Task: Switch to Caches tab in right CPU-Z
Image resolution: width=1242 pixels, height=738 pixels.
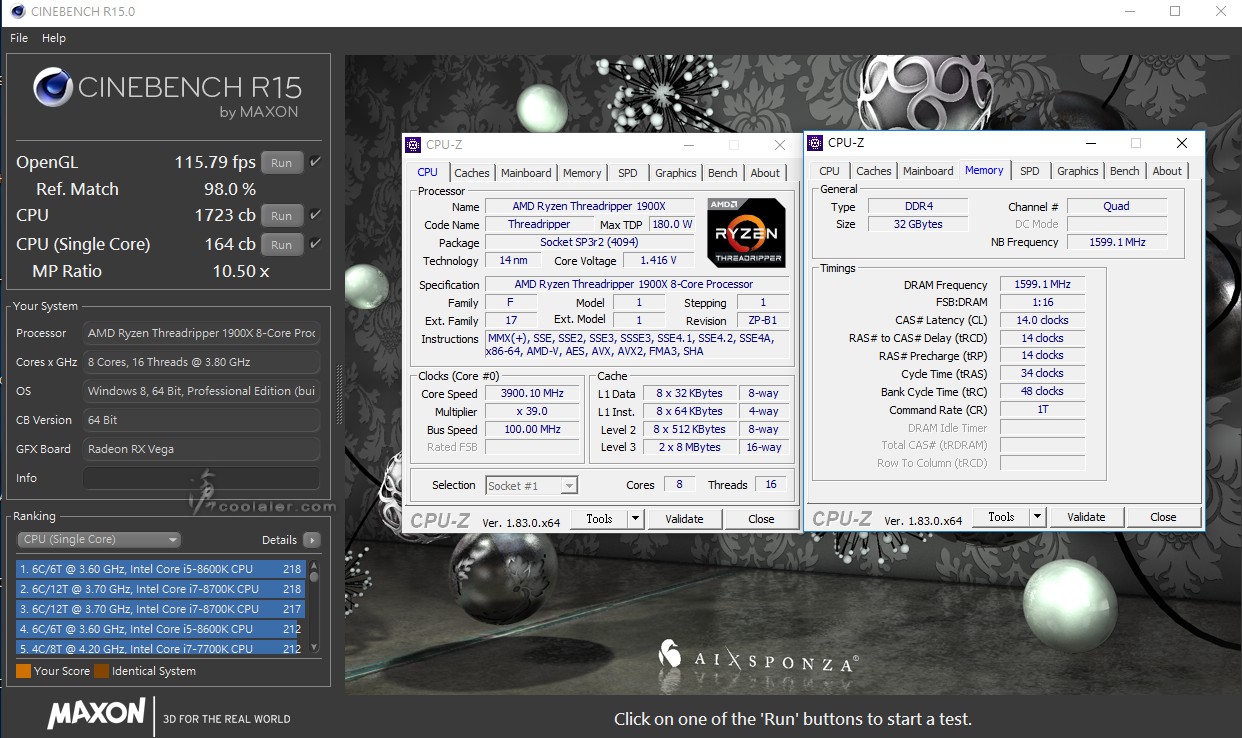Action: tap(874, 171)
